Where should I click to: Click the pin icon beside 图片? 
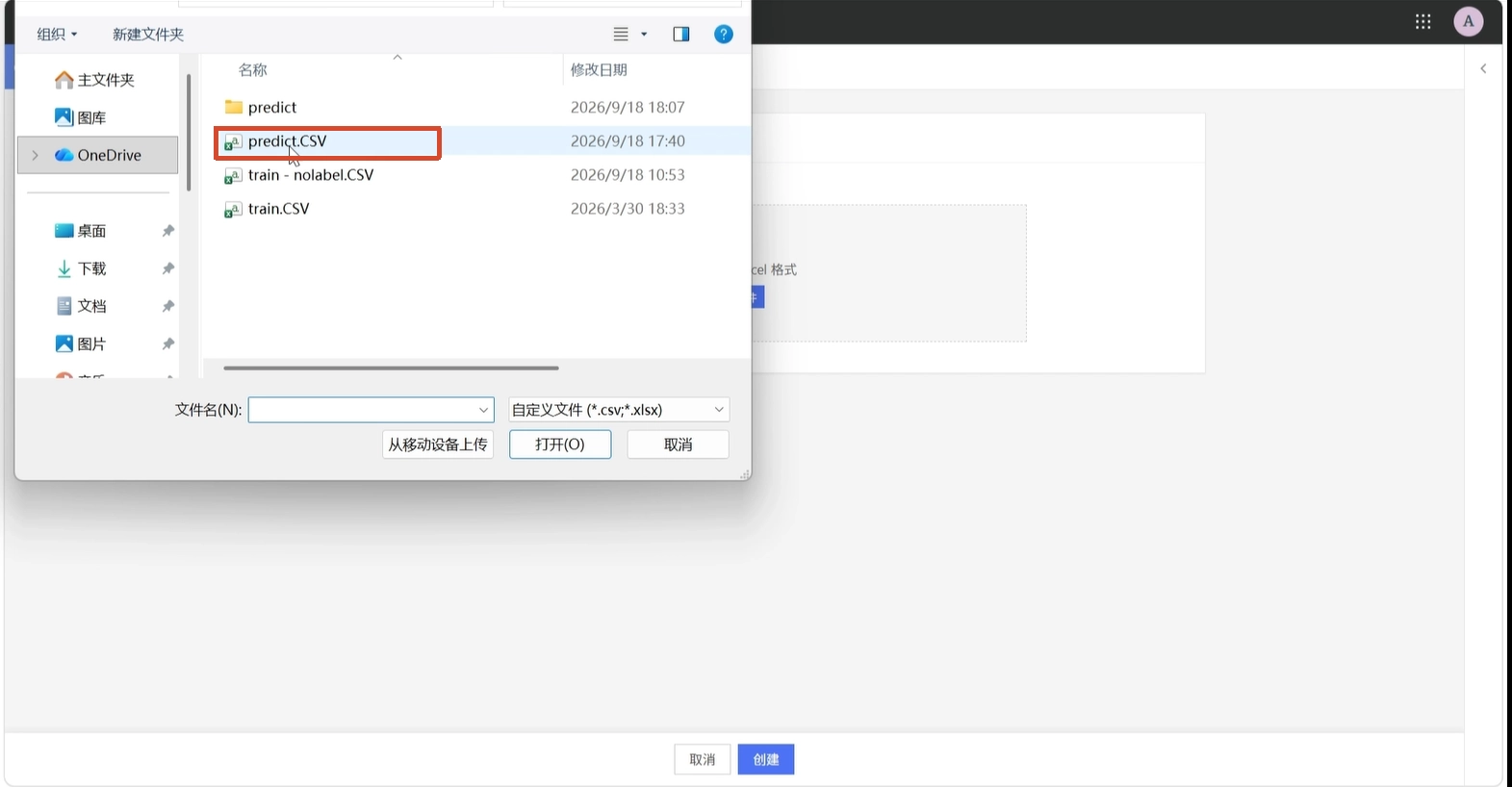click(x=168, y=343)
